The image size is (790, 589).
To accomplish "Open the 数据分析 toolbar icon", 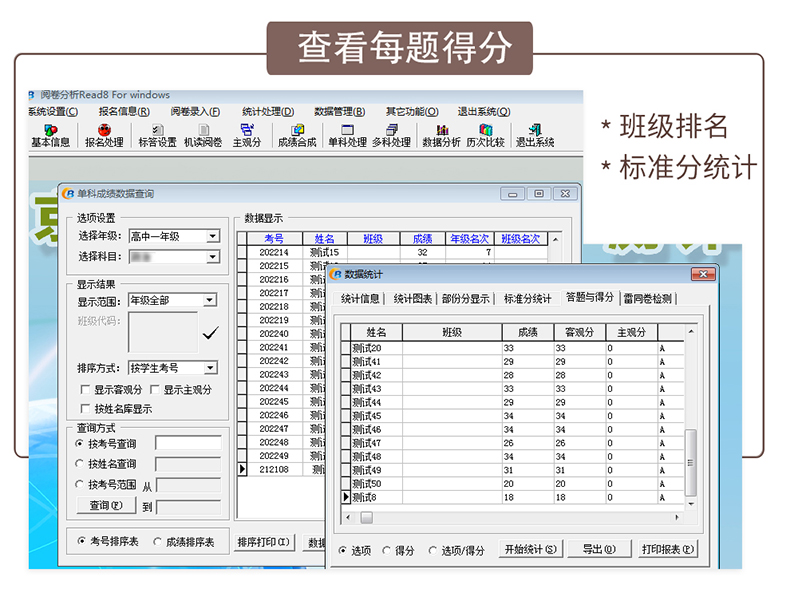I will pos(441,135).
